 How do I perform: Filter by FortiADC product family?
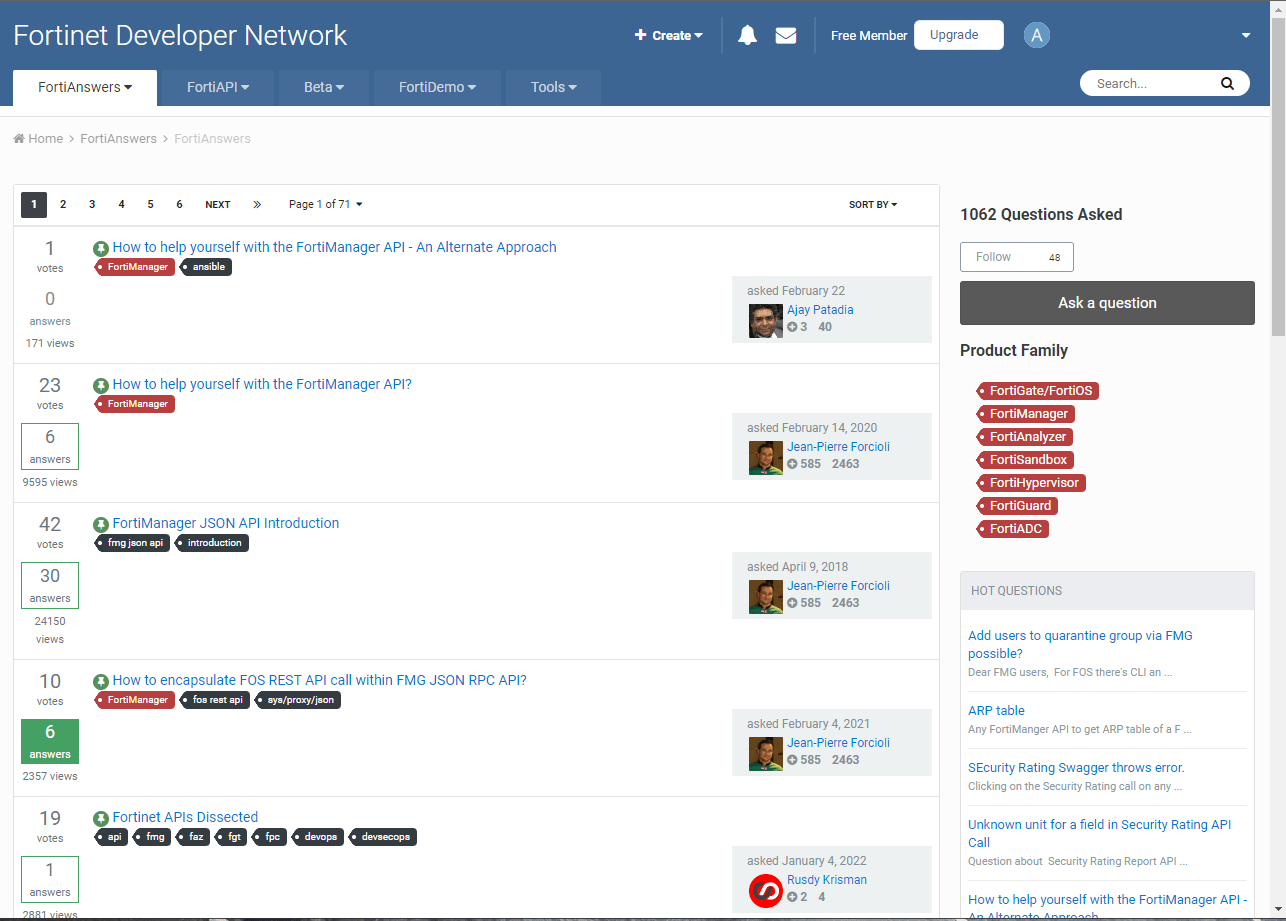[x=1013, y=529]
